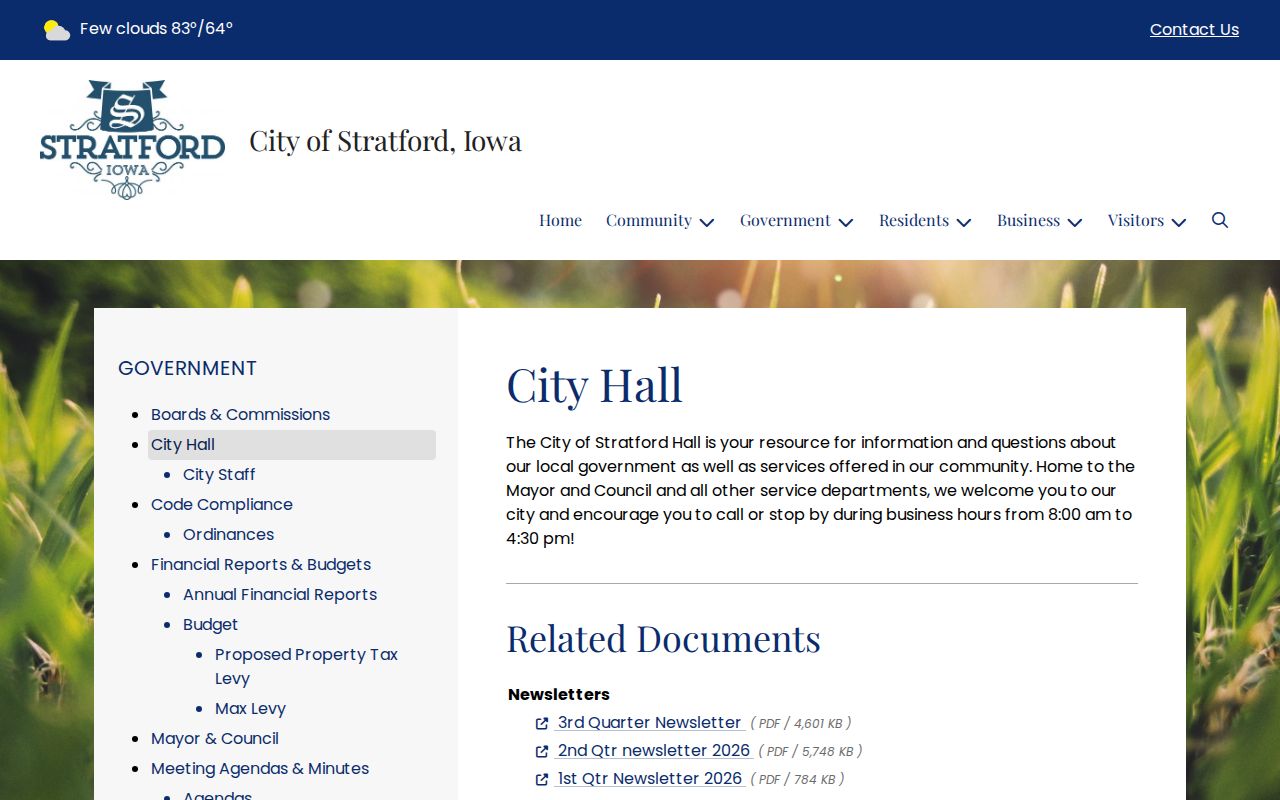Expand the Community menu chevron
This screenshot has width=1280, height=800.
coord(707,222)
